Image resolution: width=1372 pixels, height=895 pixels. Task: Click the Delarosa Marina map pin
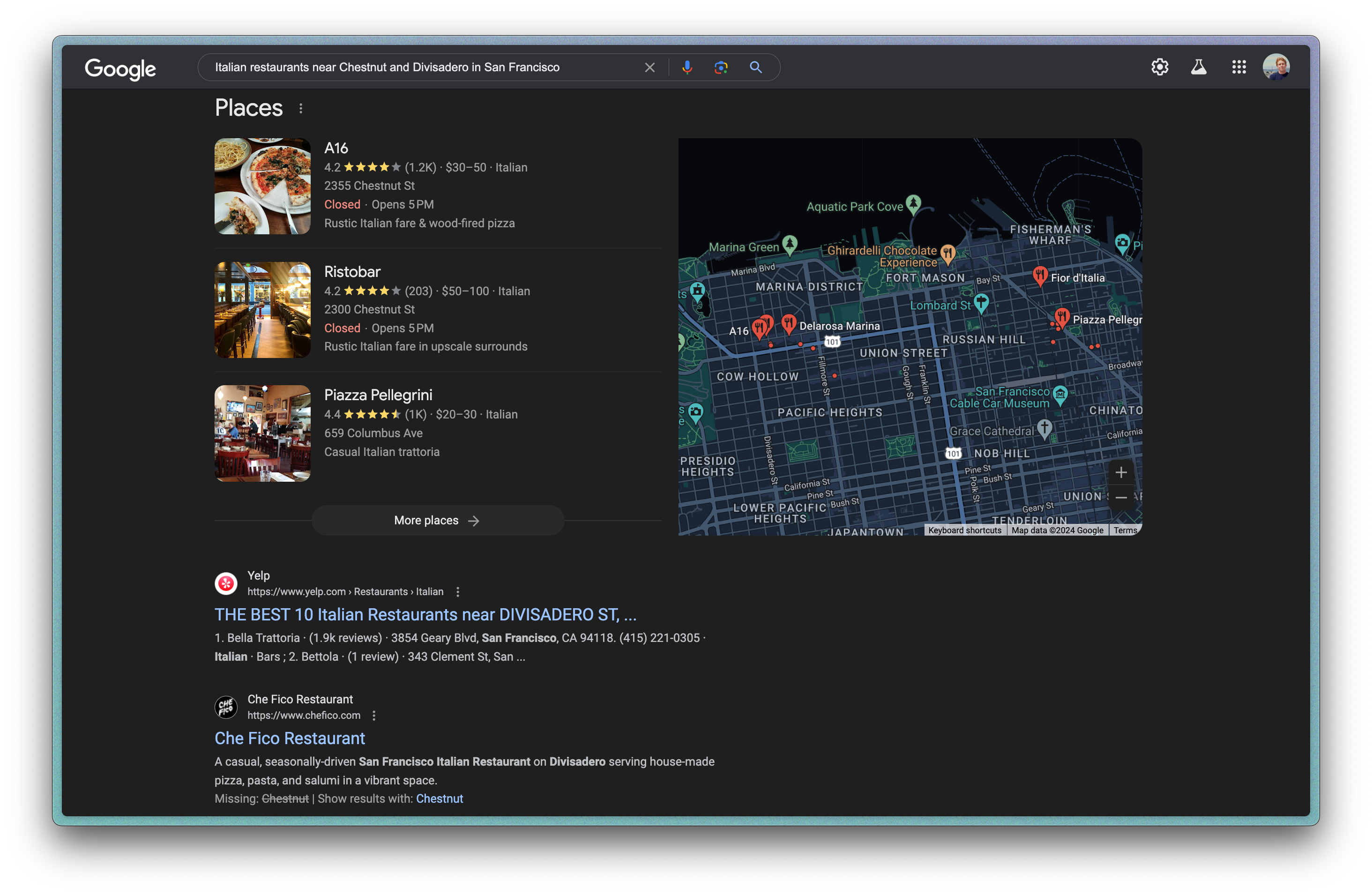[x=789, y=323]
